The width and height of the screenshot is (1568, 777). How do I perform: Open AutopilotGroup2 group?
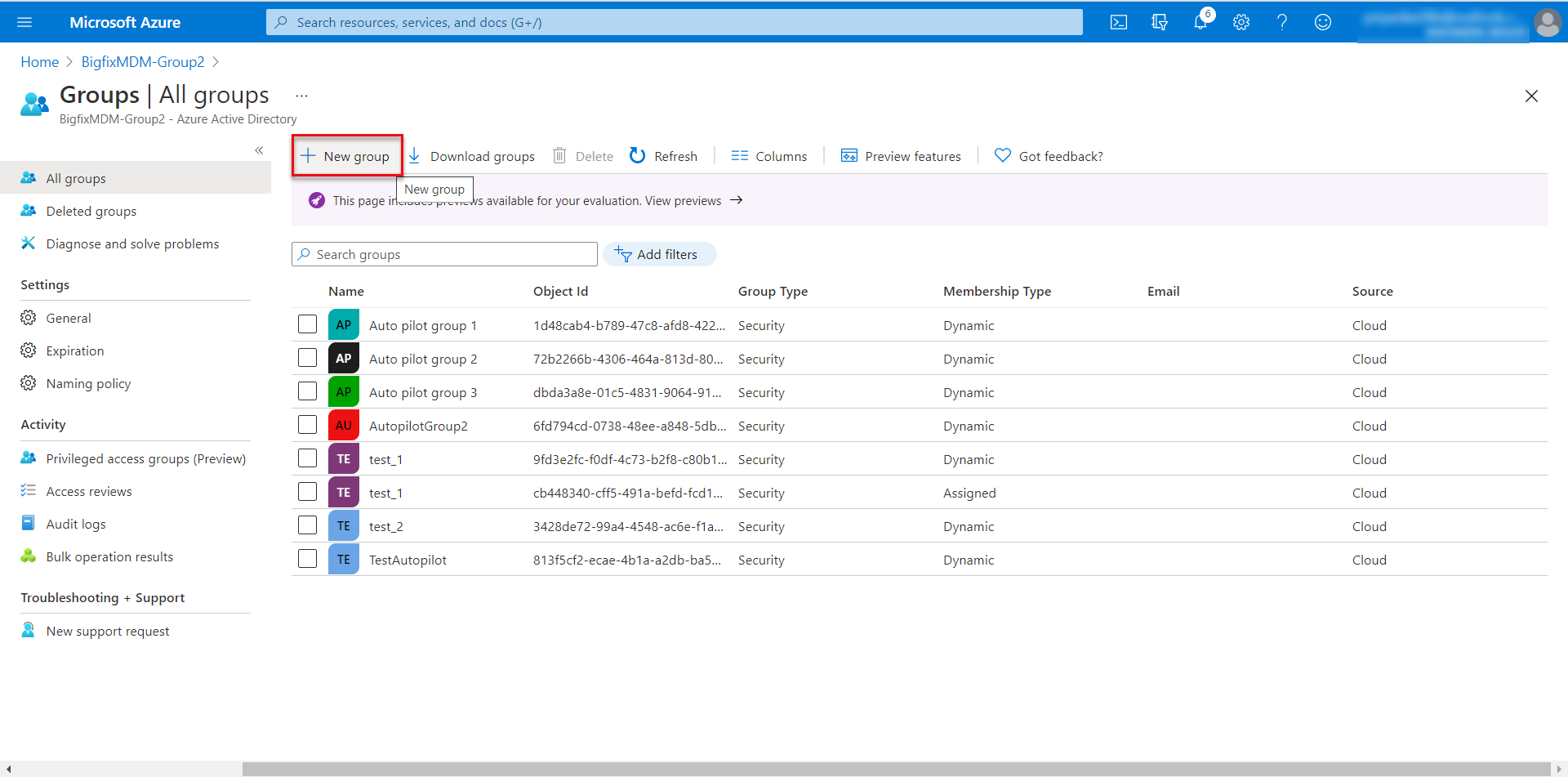(x=418, y=426)
